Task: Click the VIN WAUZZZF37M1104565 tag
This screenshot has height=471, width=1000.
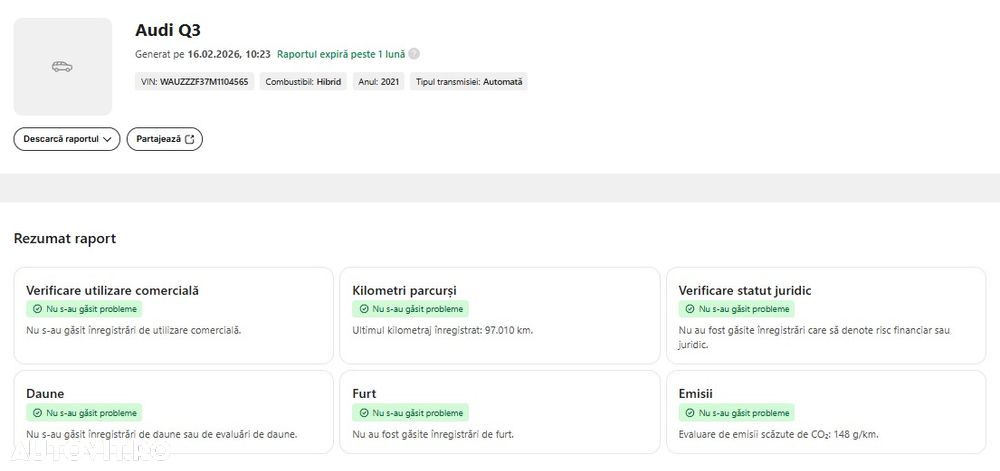Action: point(195,82)
